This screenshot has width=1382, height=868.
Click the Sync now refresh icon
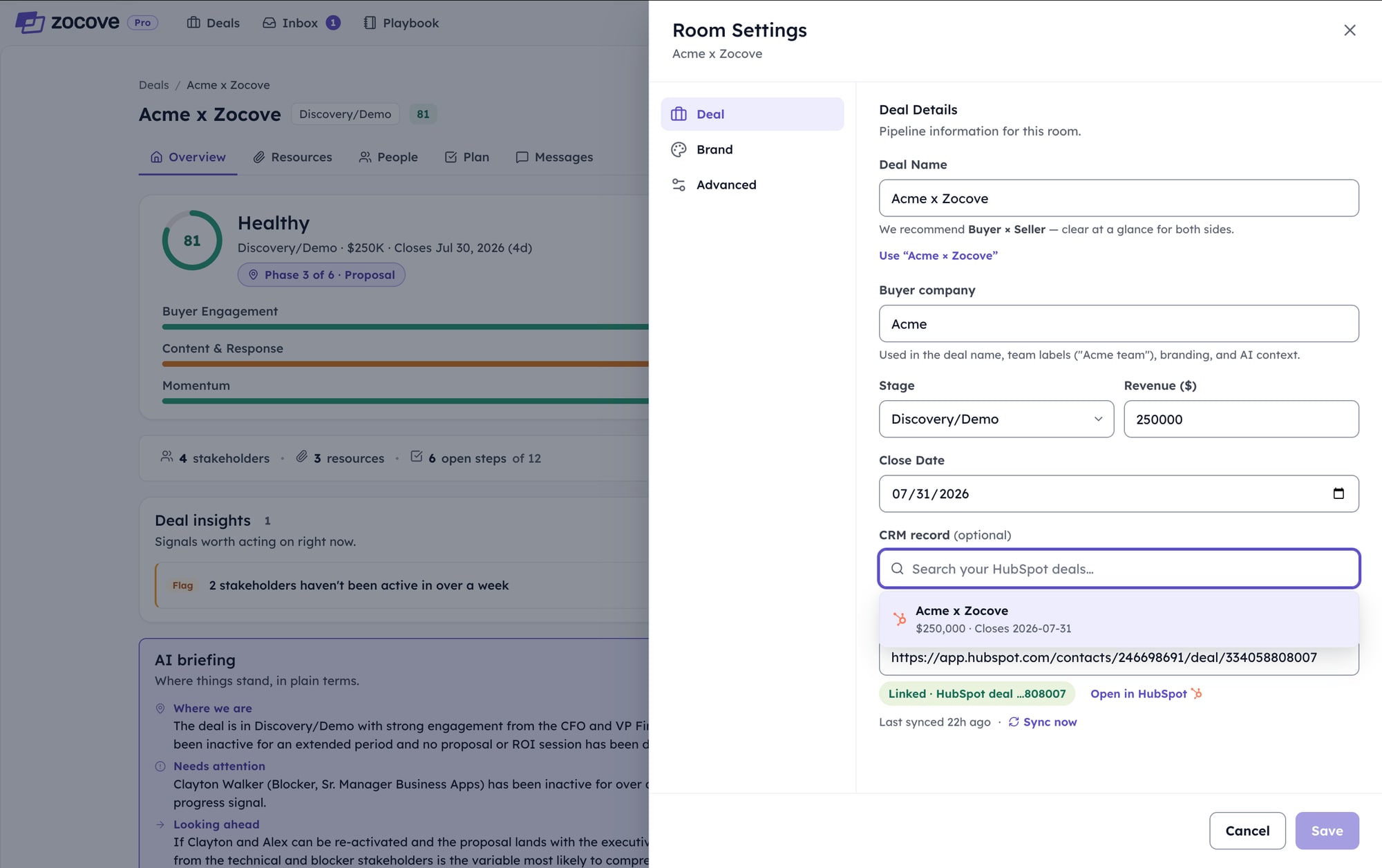click(1014, 722)
